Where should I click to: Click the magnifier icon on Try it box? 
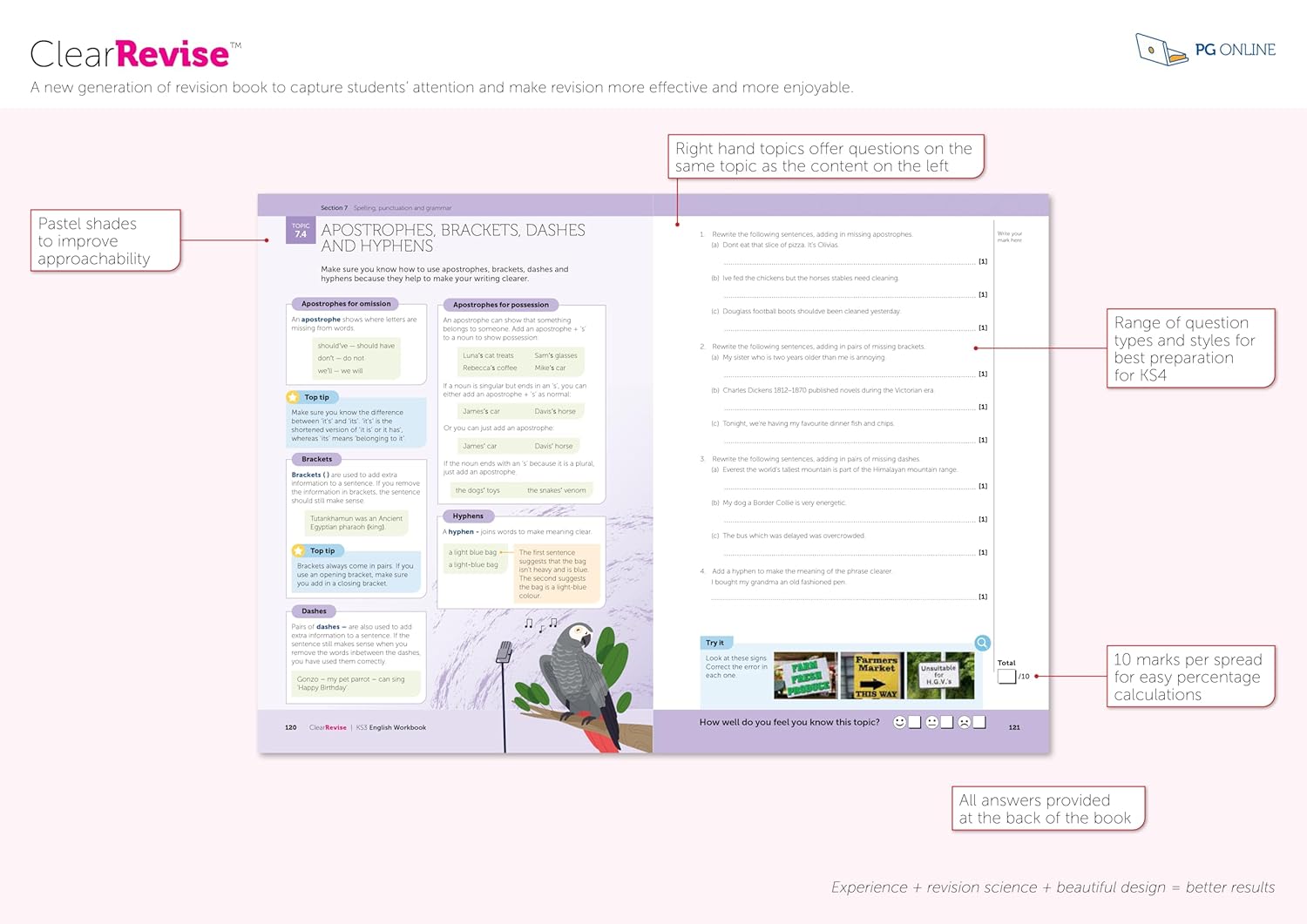(x=982, y=643)
